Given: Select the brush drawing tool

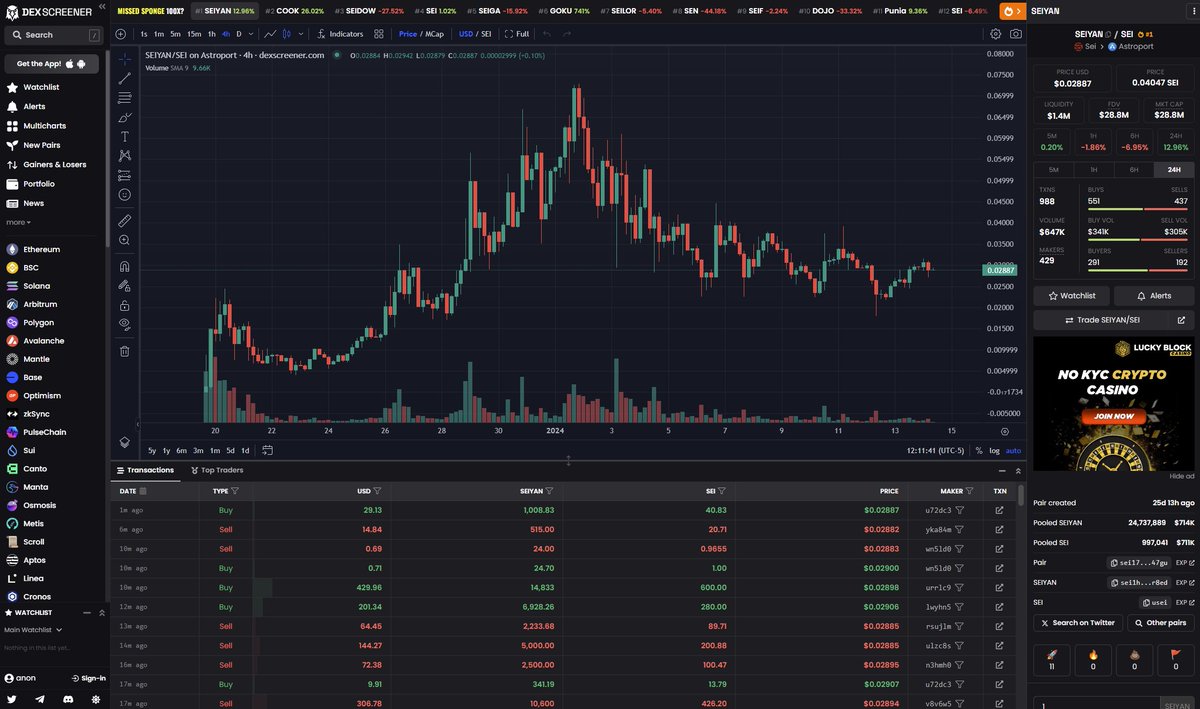Looking at the screenshot, I should coord(124,117).
